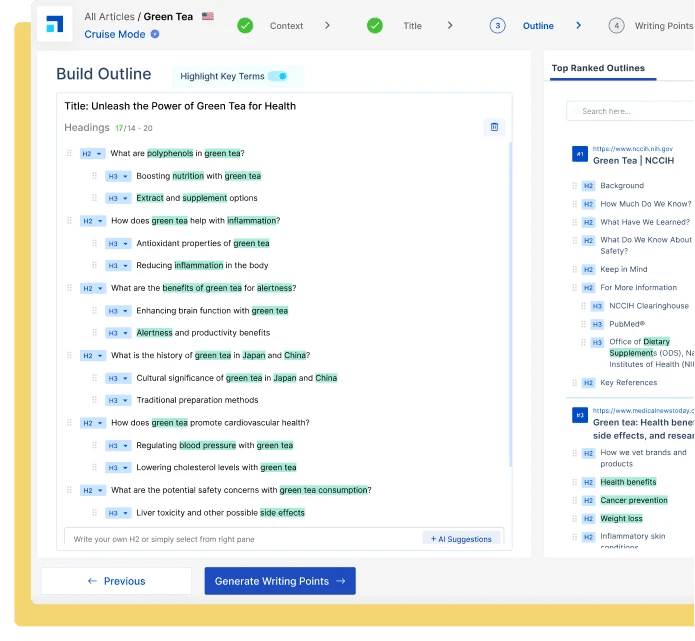Click the step 3 circle icon

coord(497,26)
